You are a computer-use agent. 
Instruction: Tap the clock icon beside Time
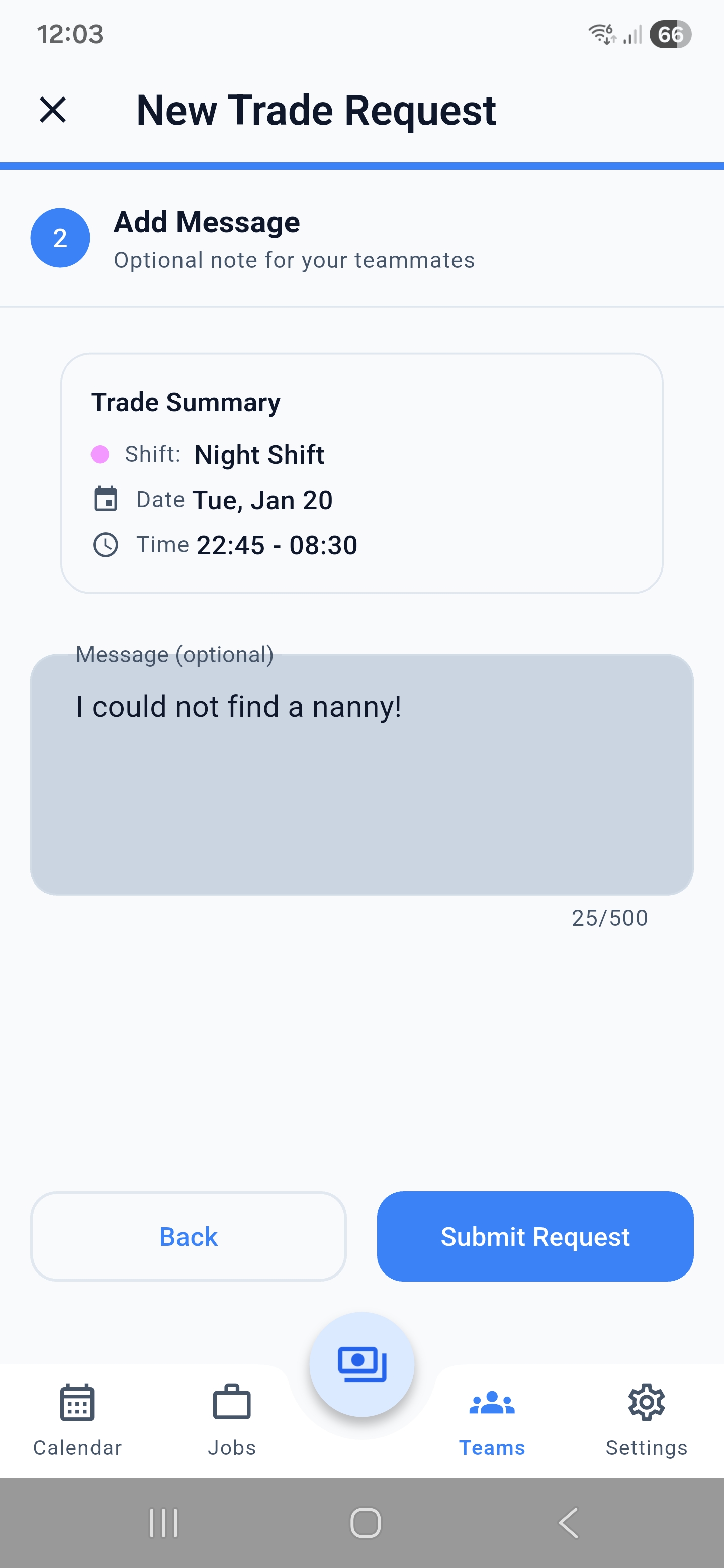click(106, 545)
